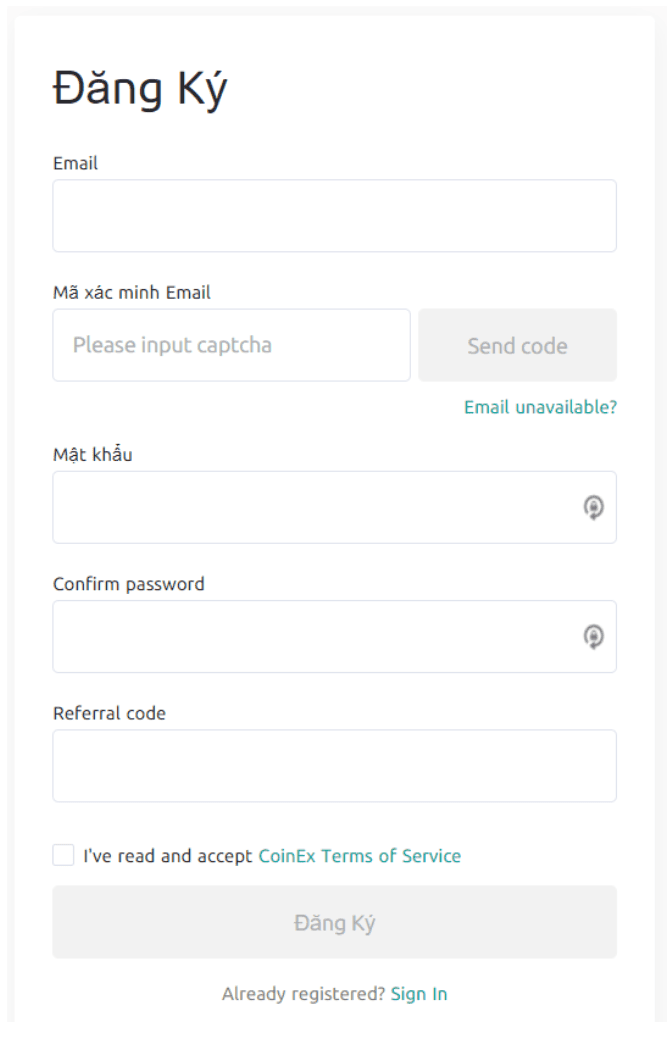Click the 'I've read and accept' text

(x=168, y=856)
